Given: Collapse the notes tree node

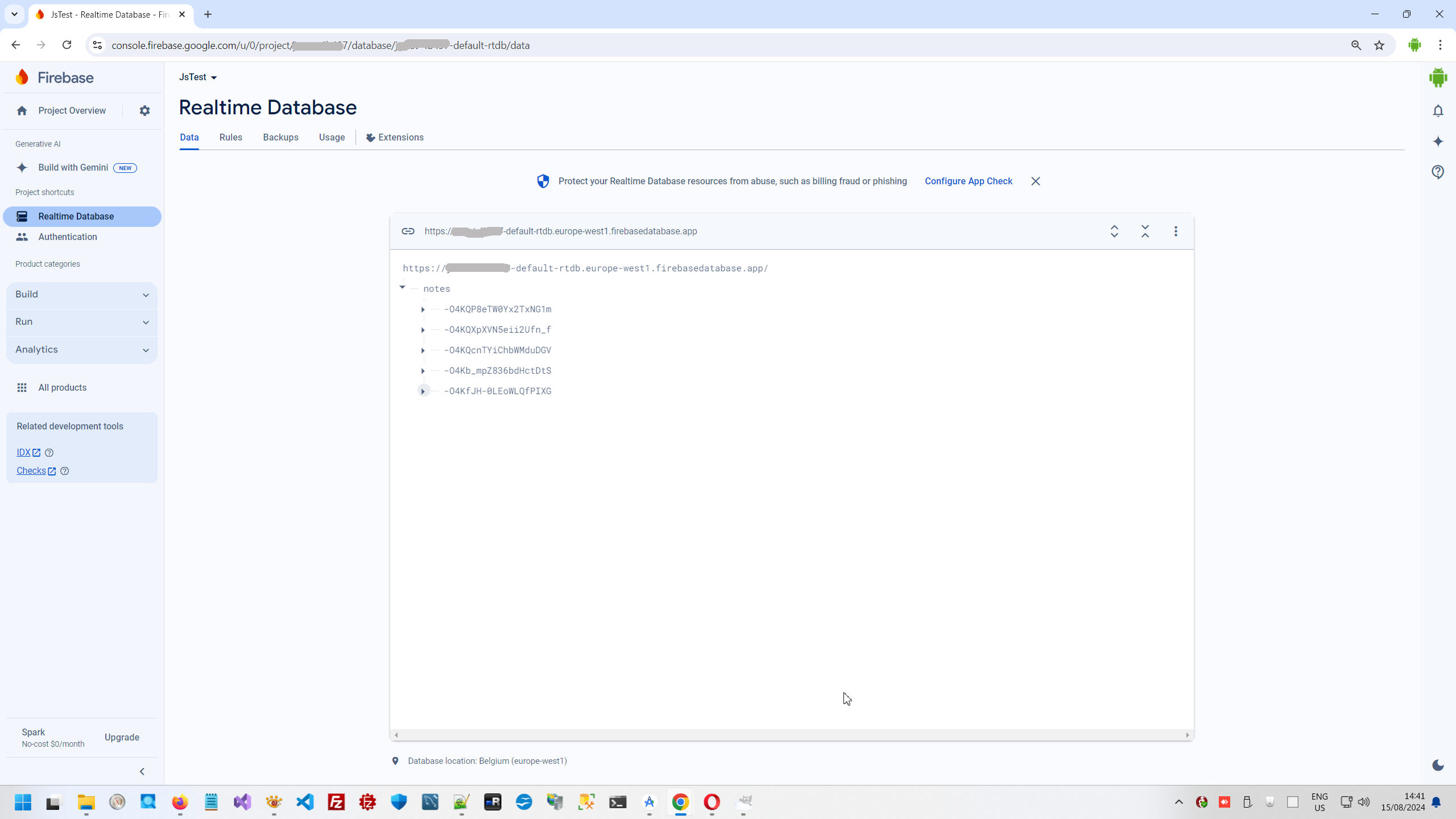Looking at the screenshot, I should click(x=402, y=288).
